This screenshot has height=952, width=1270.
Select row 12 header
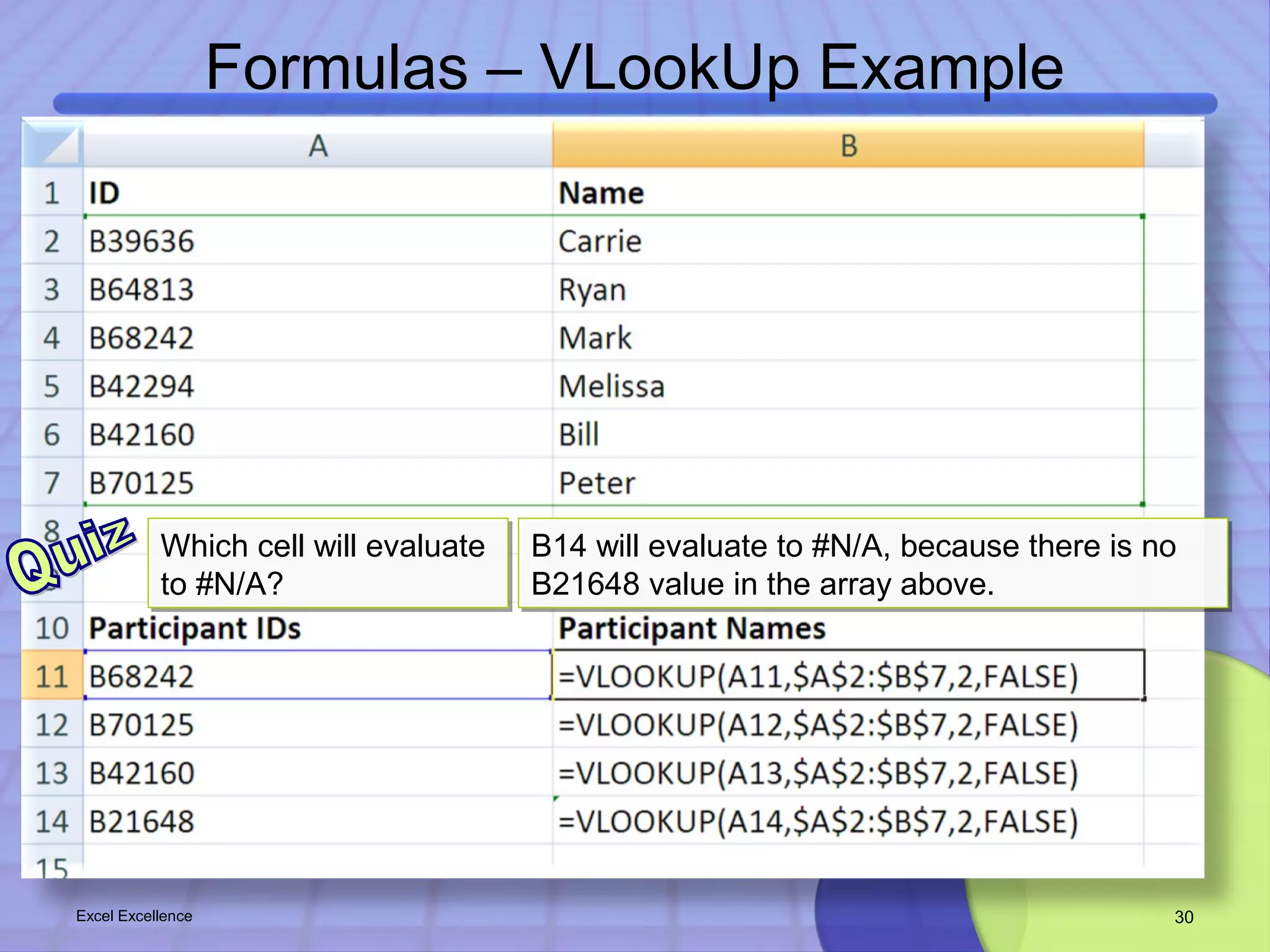coord(52,724)
